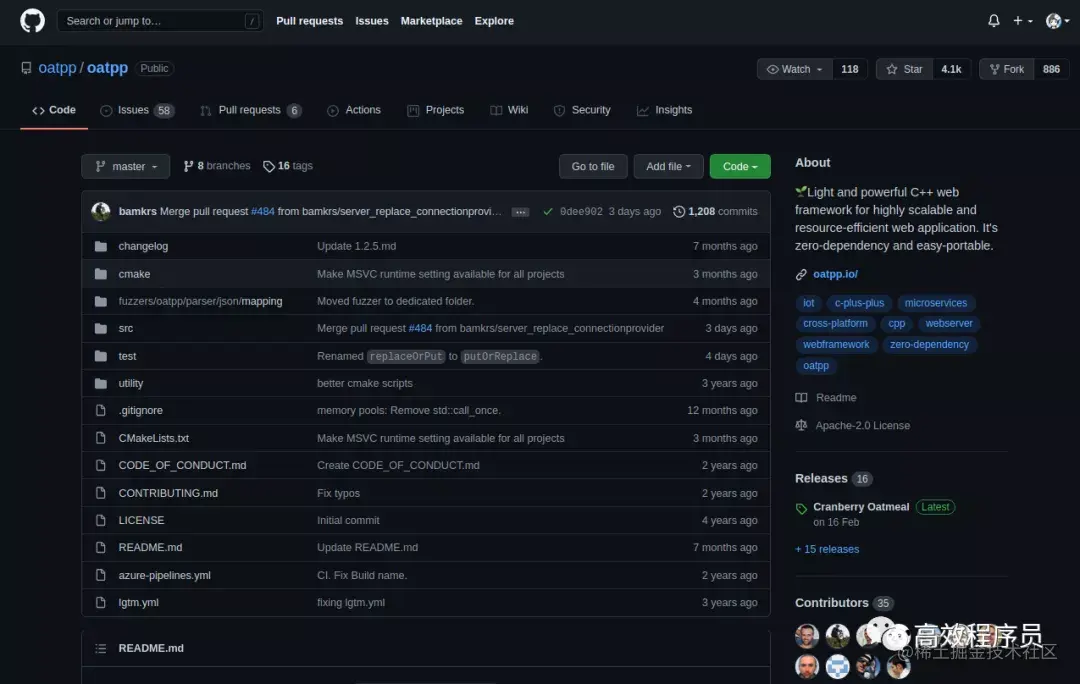
Task: Focus the Search or jump to field
Action: 160,21
